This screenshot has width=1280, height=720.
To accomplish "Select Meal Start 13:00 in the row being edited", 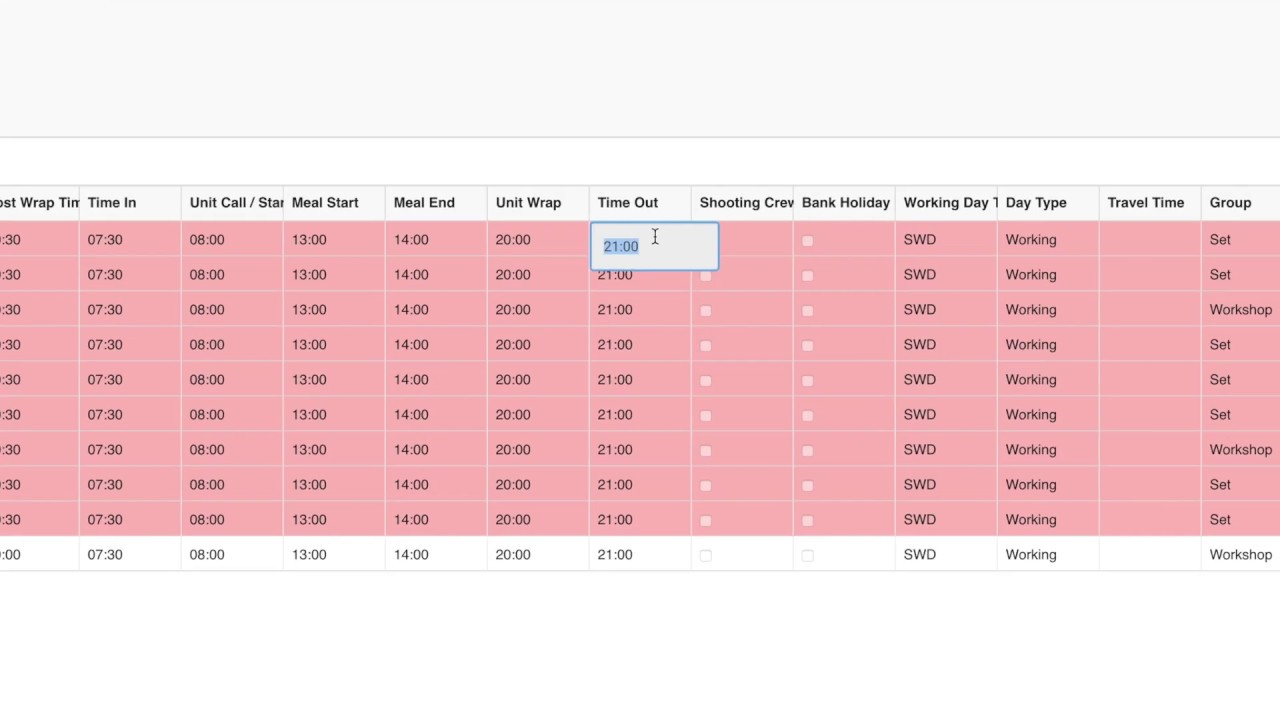I will [x=334, y=239].
